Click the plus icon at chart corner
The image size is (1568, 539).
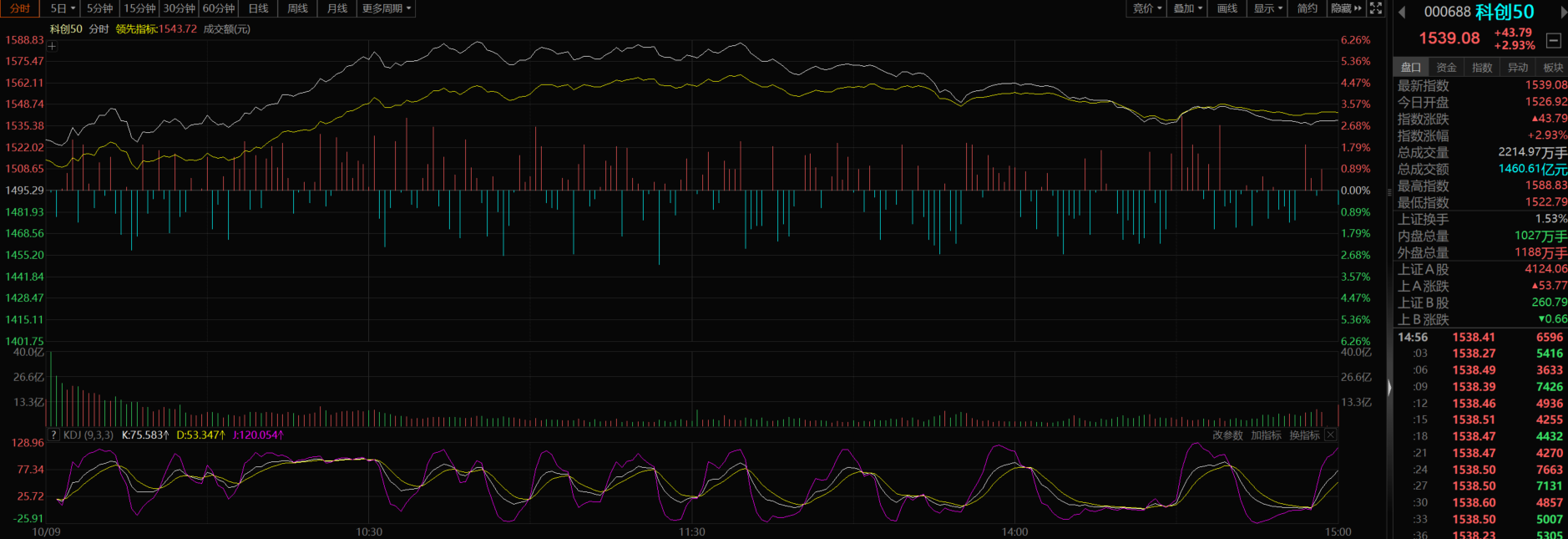pos(52,46)
